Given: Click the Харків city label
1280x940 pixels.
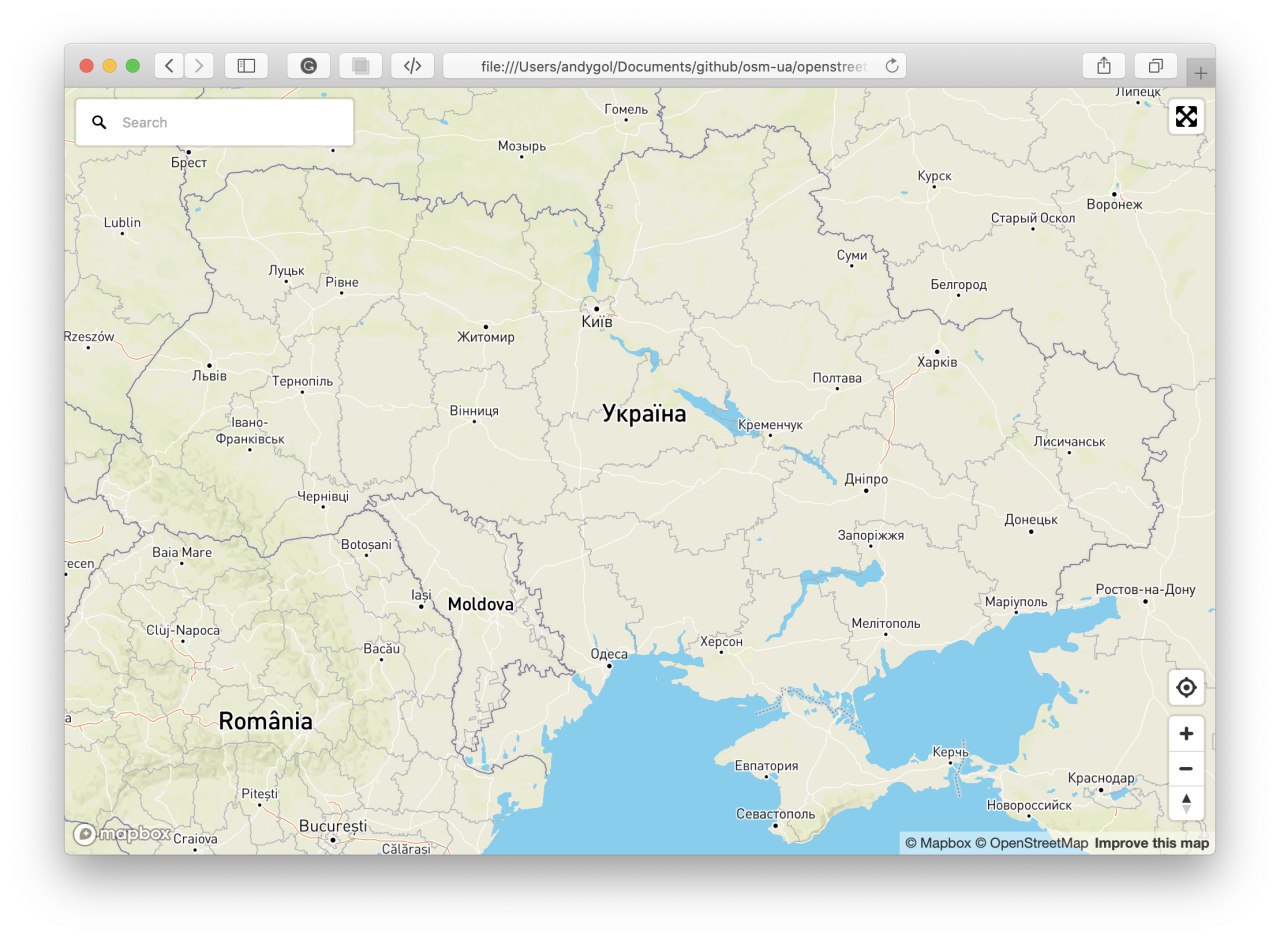Looking at the screenshot, I should pos(937,362).
